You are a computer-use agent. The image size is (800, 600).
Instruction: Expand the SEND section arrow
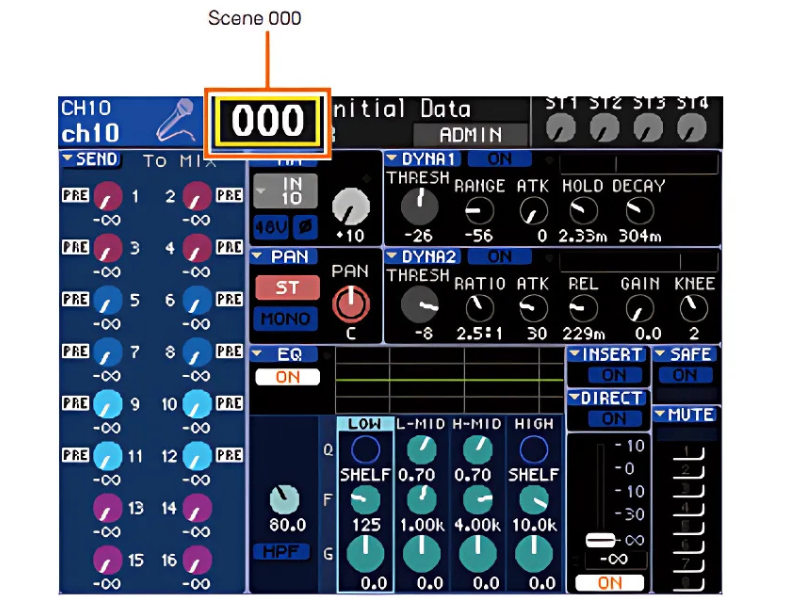coord(68,159)
